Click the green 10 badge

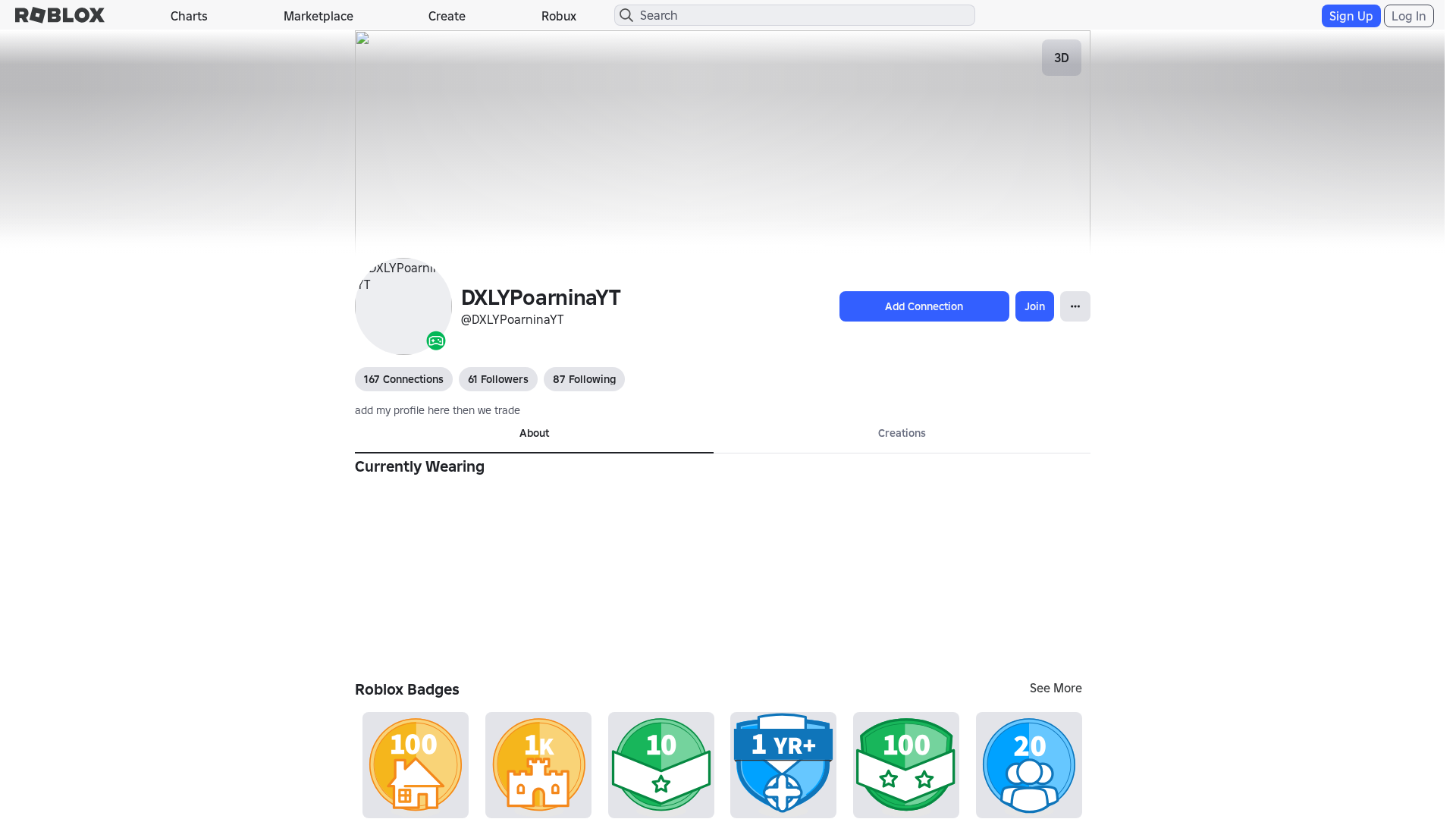(x=661, y=764)
